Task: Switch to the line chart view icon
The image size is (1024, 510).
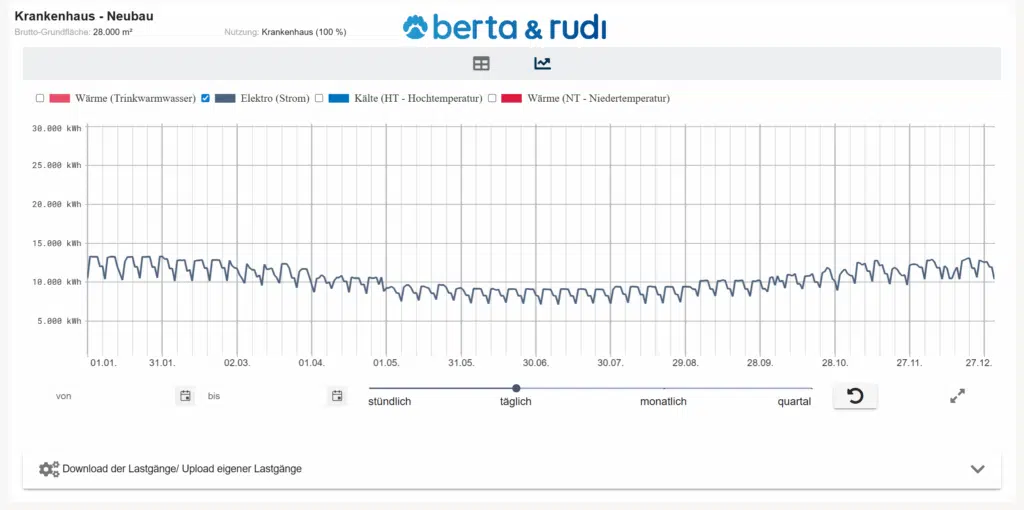Action: point(542,64)
